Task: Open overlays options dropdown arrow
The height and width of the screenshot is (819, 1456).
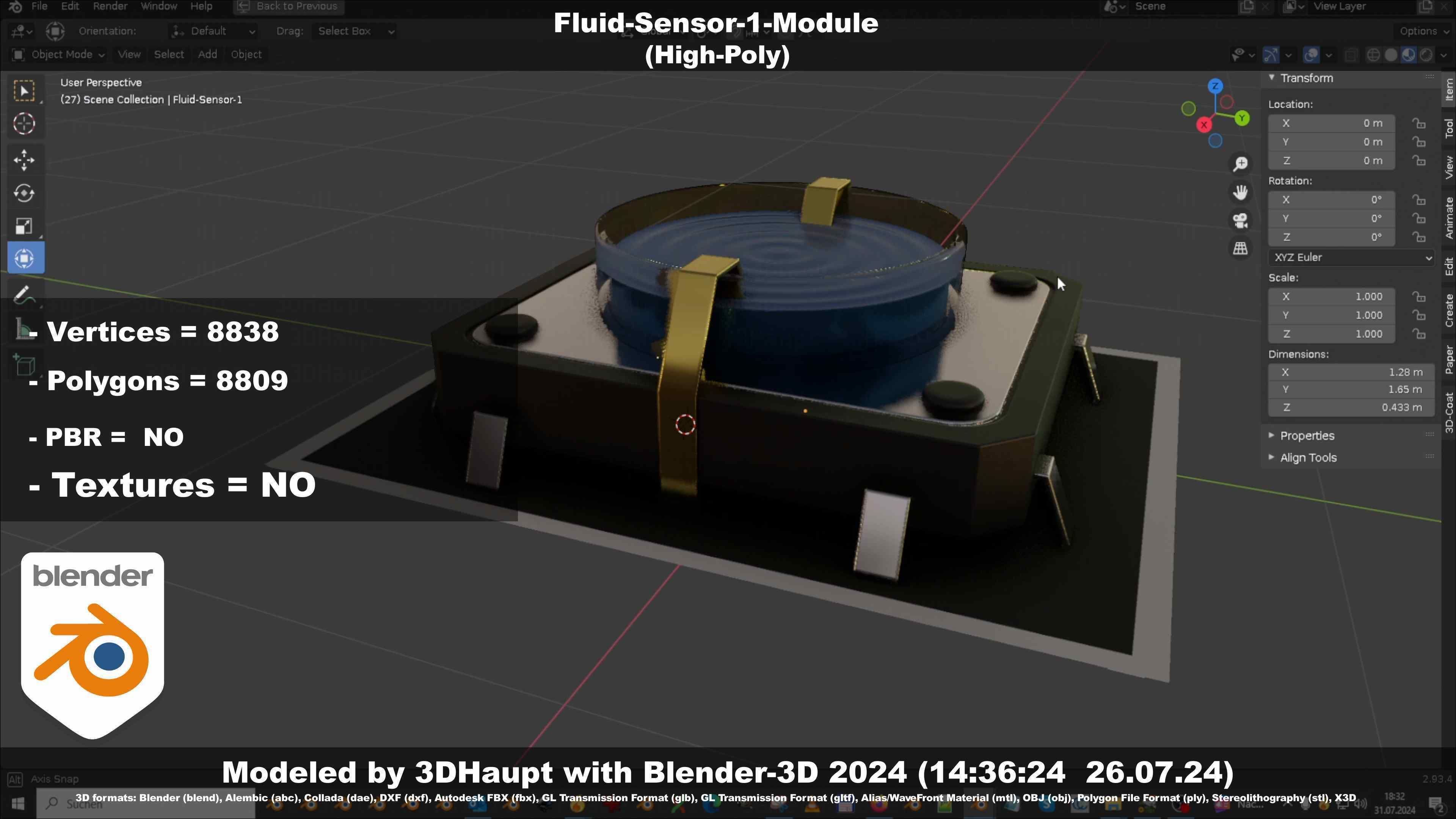Action: (1329, 55)
